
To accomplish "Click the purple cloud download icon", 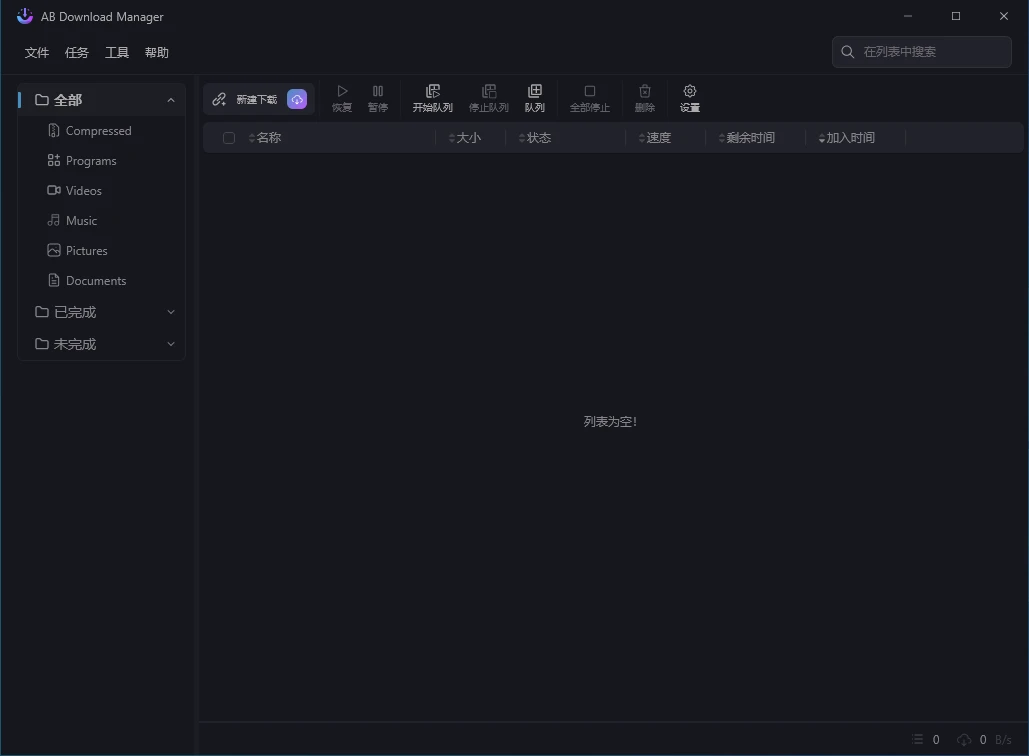I will coord(297,99).
